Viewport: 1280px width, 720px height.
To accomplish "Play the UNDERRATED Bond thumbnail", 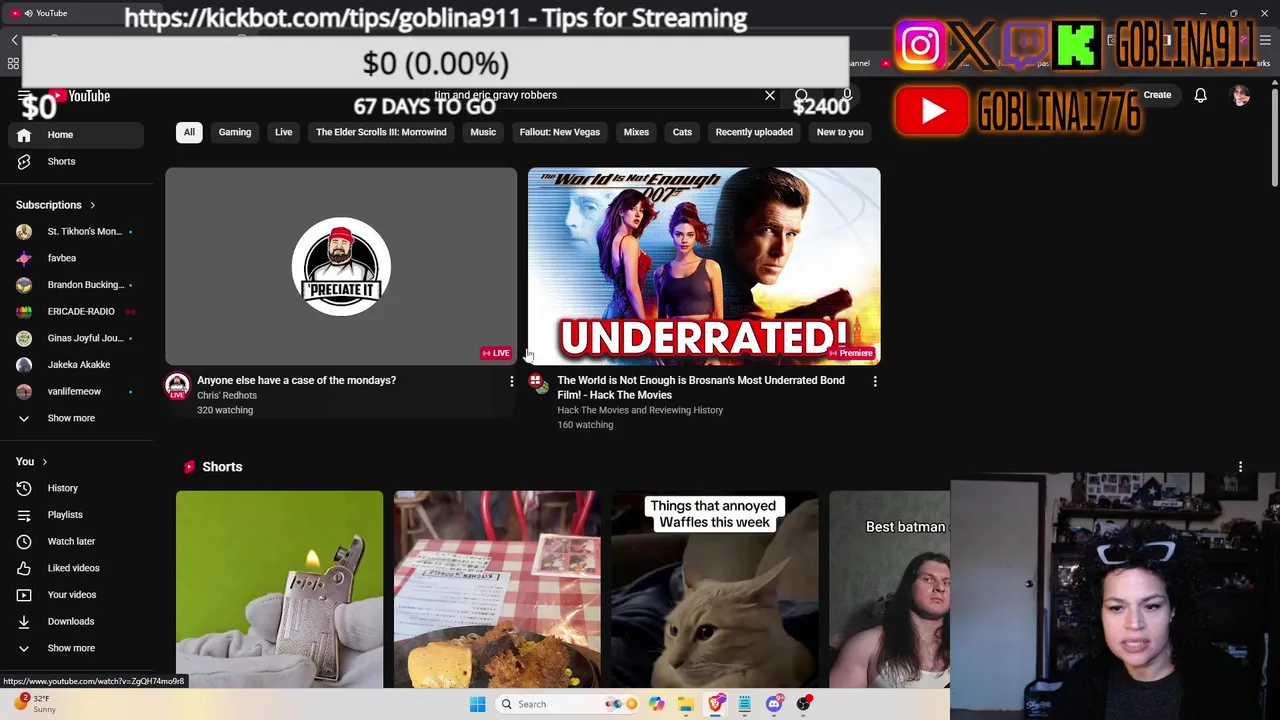I will click(704, 266).
